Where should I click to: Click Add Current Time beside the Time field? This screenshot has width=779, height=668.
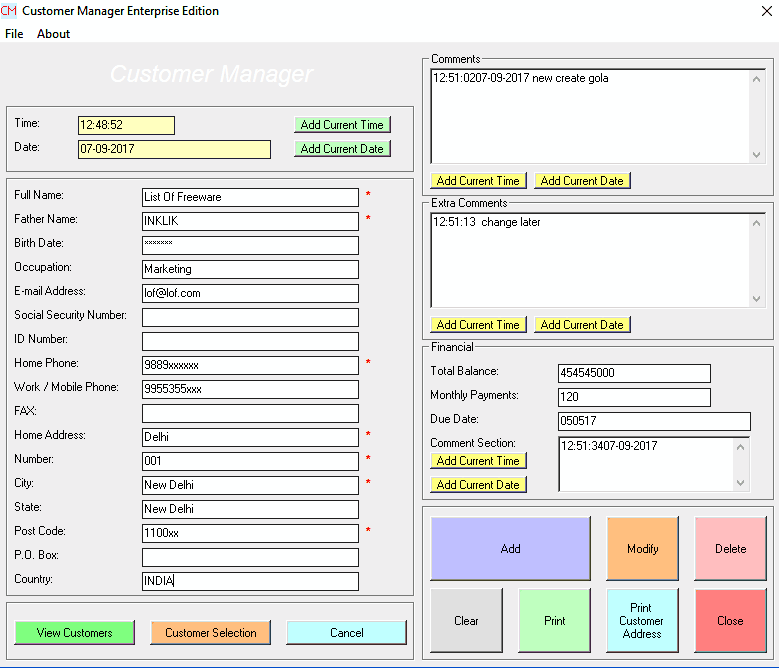pos(342,125)
